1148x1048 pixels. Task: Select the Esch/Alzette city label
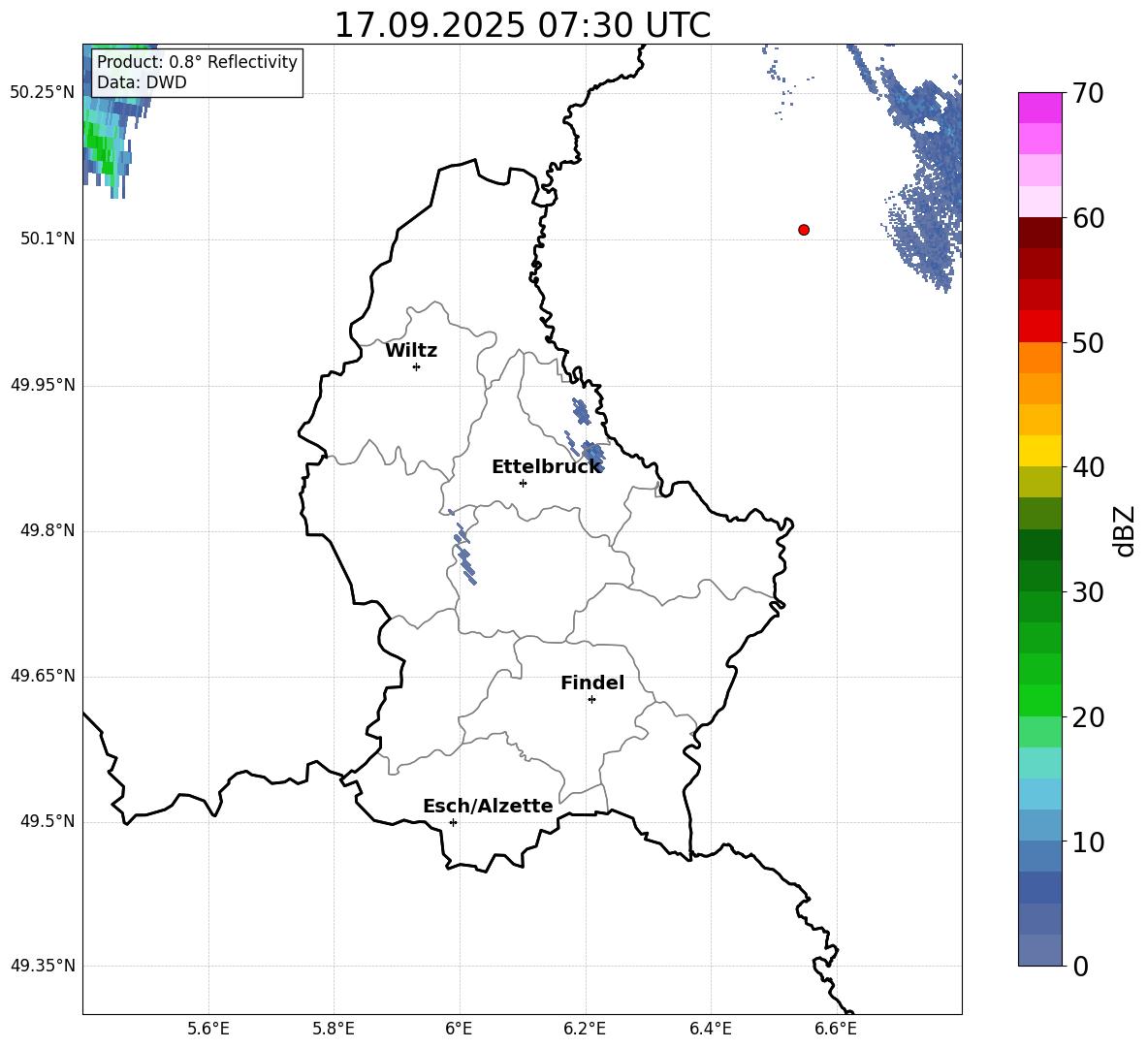pyautogui.click(x=488, y=806)
